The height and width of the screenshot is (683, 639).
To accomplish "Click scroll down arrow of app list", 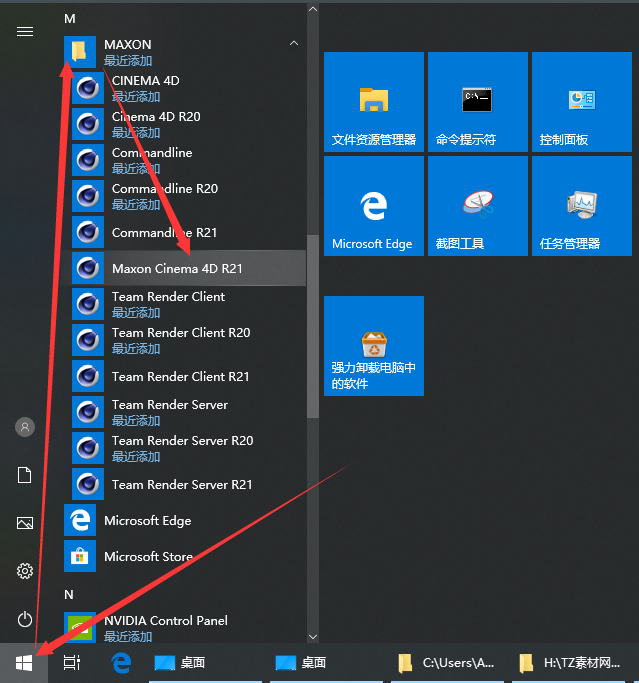I will coord(313,636).
